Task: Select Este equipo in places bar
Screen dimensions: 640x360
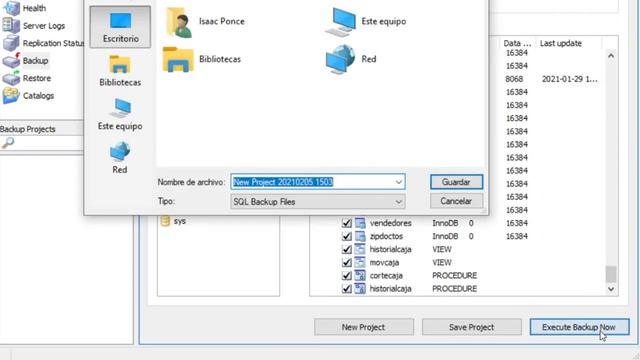Action: 120,115
